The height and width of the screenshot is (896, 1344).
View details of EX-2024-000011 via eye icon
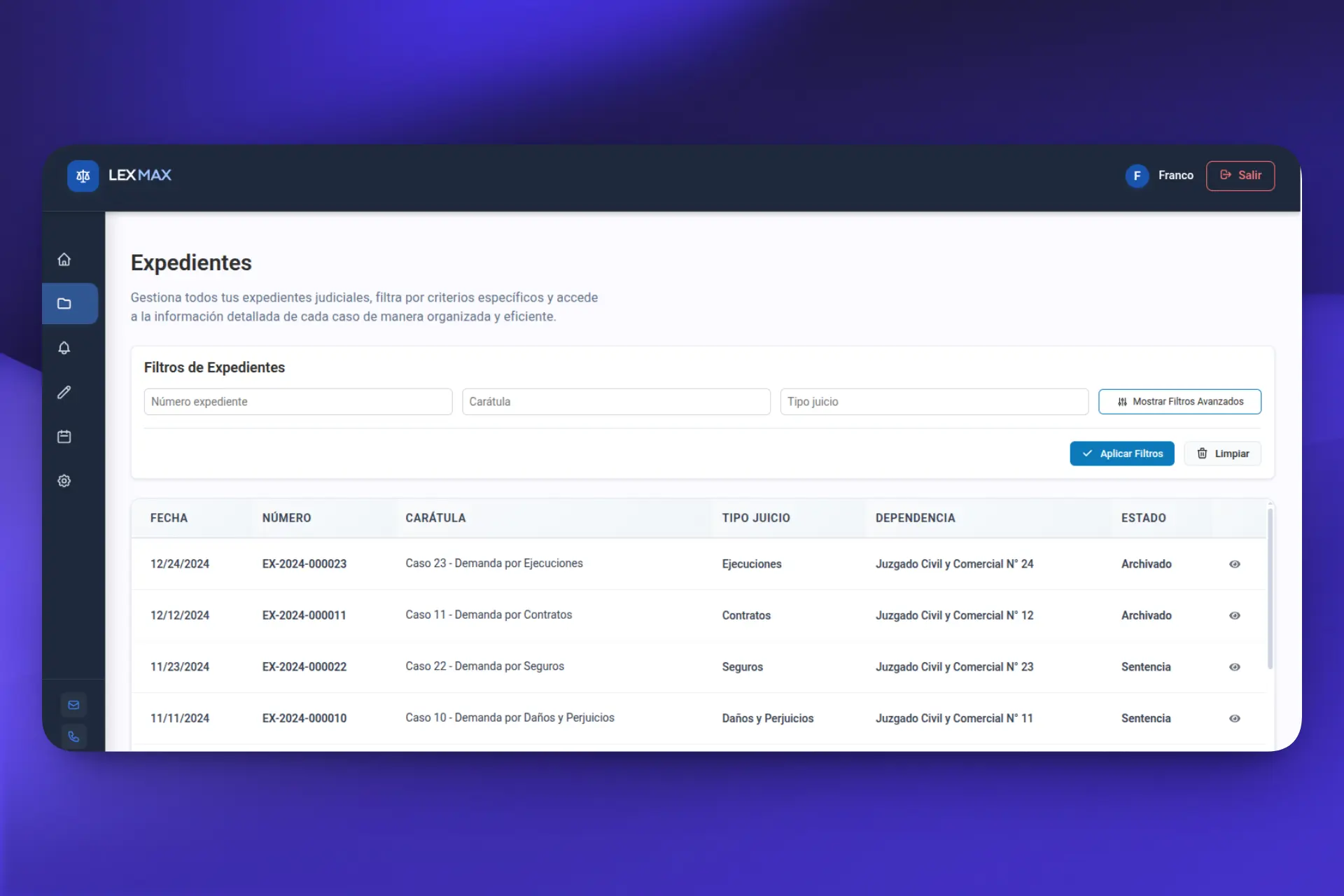[1235, 616]
